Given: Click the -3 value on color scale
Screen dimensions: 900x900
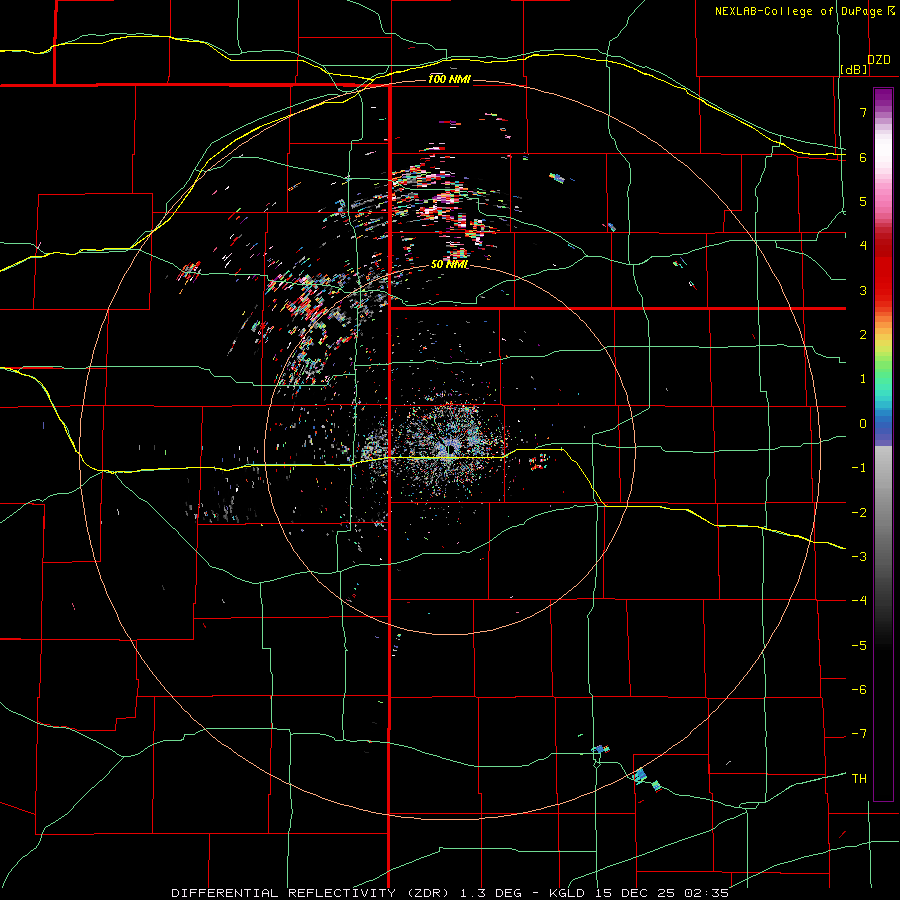Looking at the screenshot, I should 859,557.
